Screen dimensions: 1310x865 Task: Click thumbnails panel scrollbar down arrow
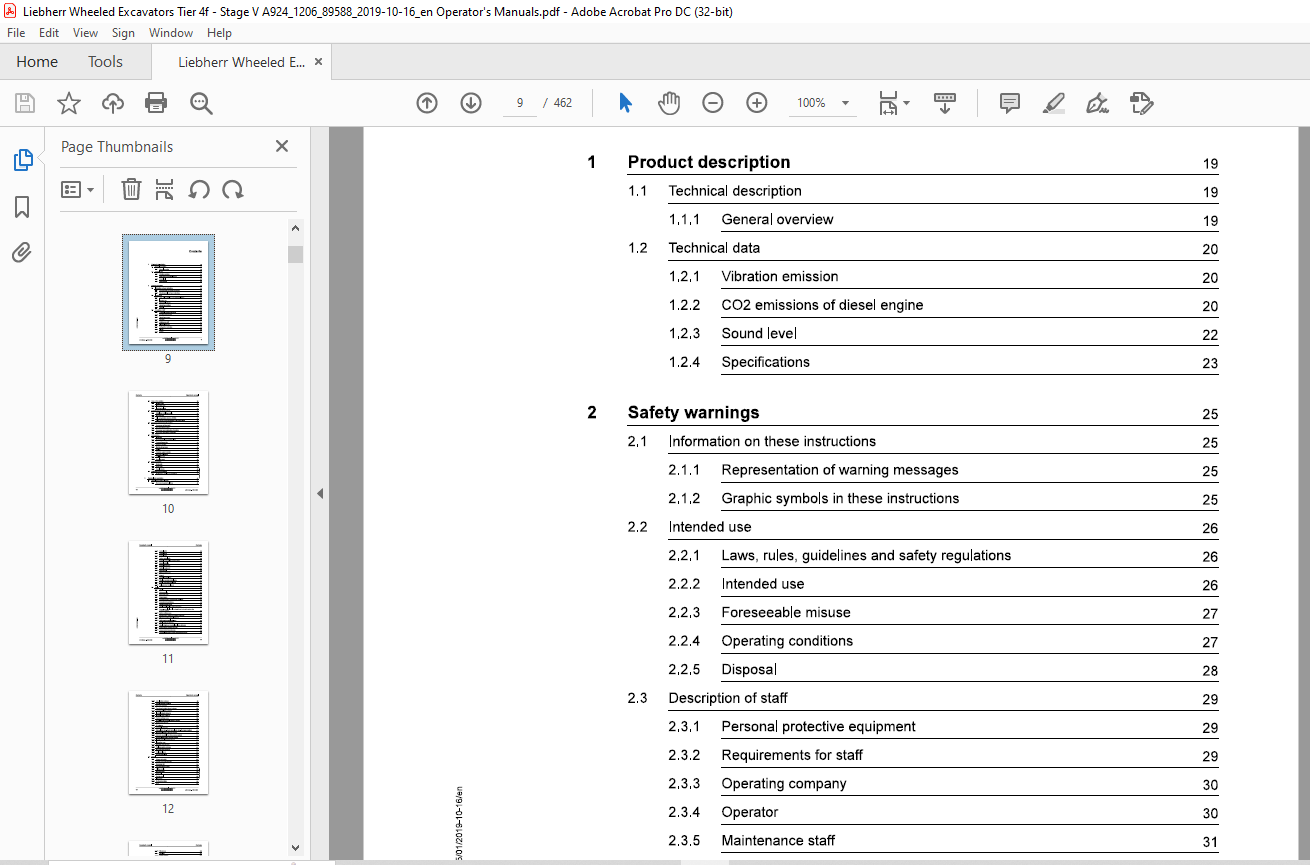tap(295, 848)
